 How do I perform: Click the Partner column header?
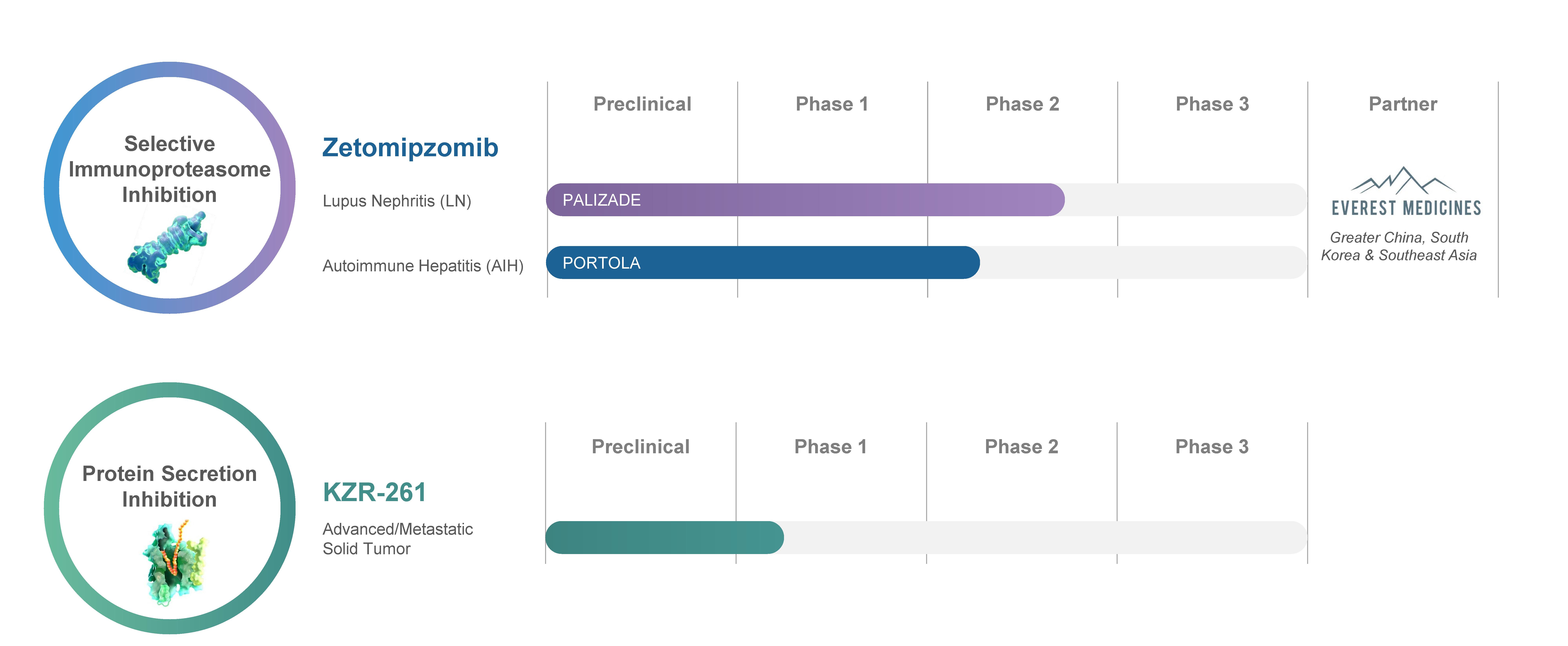[1403, 104]
